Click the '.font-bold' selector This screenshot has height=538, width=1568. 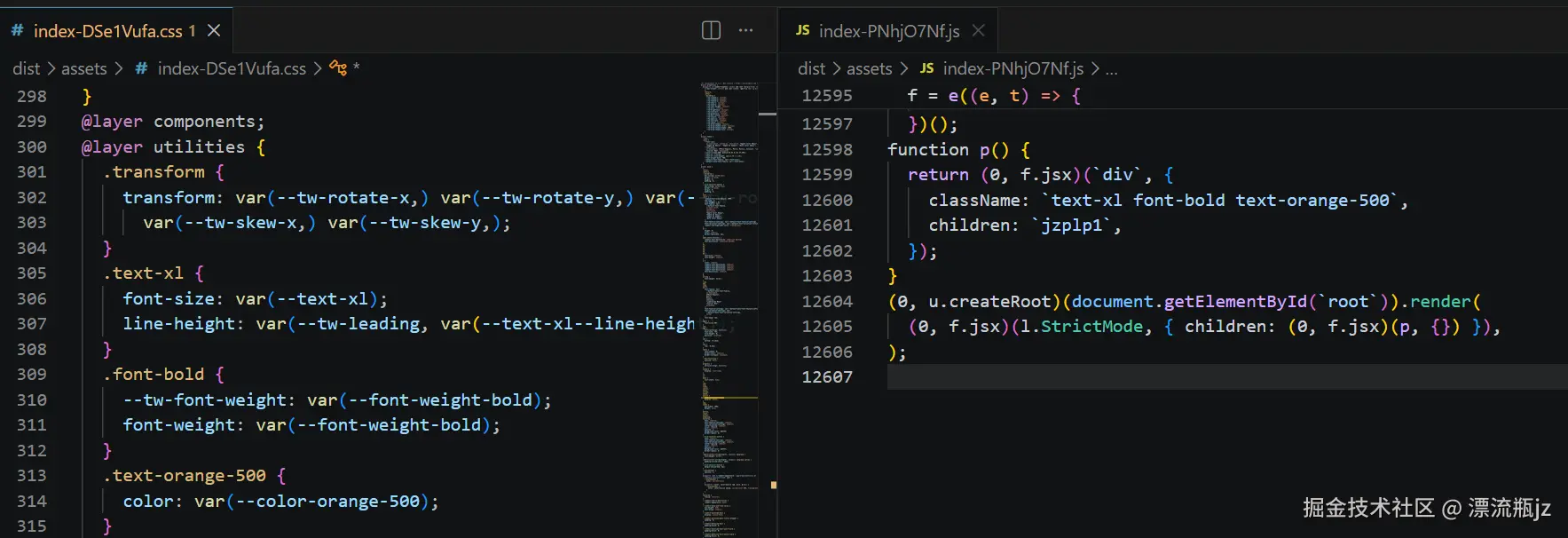154,375
